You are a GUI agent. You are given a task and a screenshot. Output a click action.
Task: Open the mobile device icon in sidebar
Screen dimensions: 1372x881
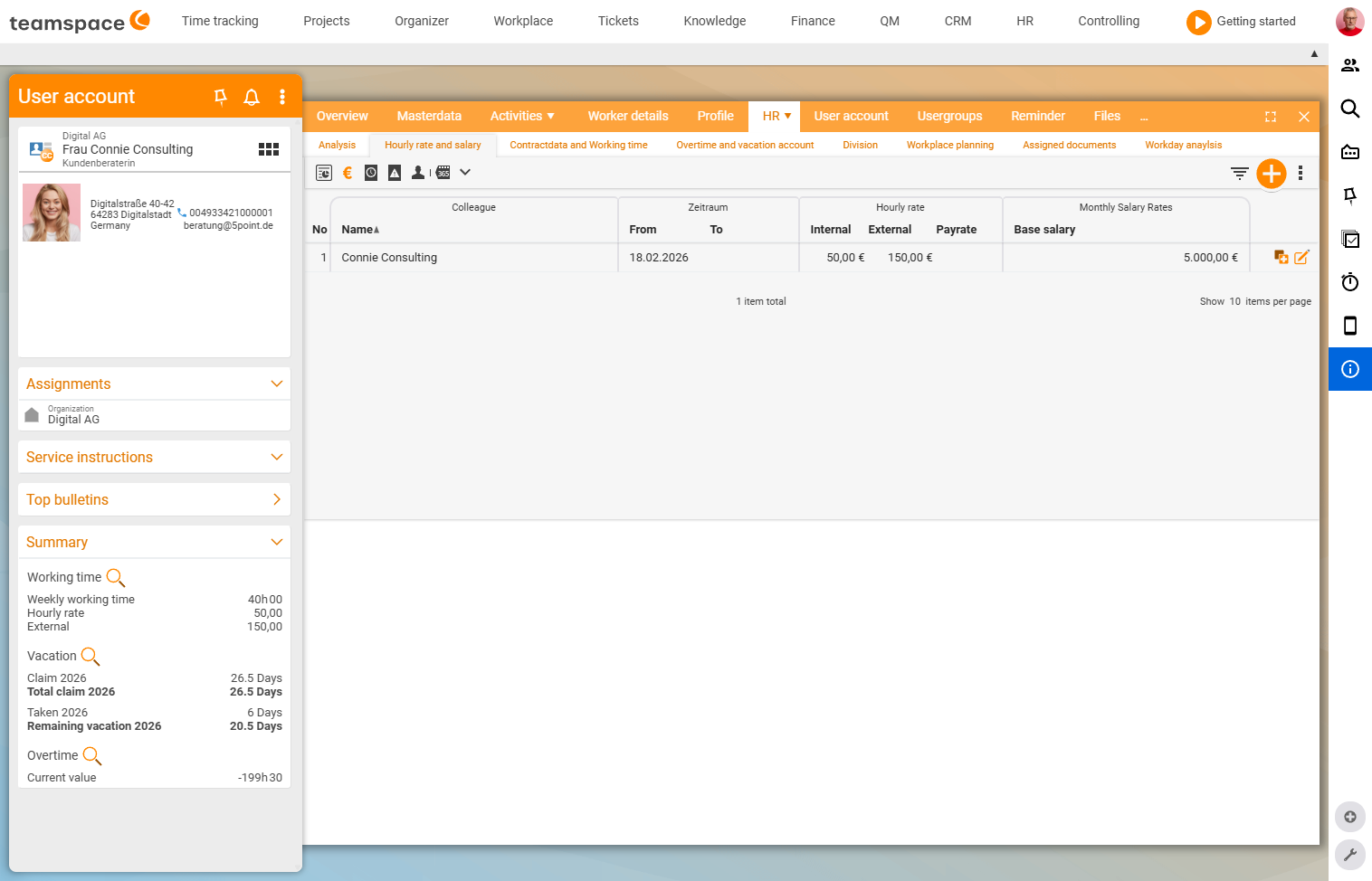coord(1350,326)
